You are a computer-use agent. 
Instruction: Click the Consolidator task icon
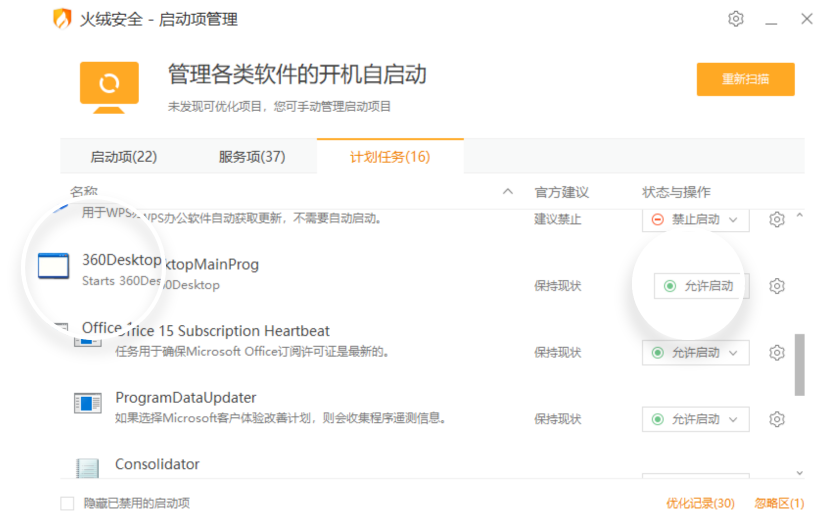[87, 468]
